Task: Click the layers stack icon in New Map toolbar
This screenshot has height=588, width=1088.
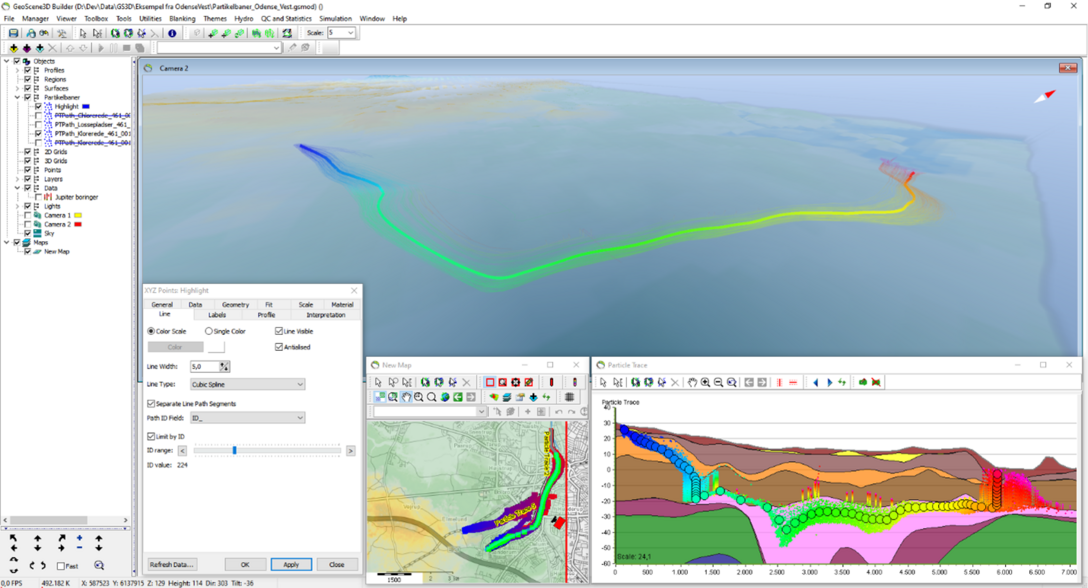Action: (x=507, y=397)
